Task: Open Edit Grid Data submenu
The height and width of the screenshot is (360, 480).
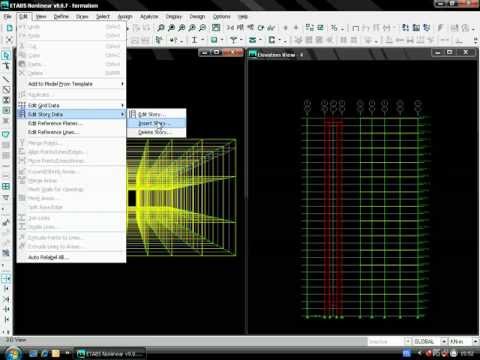Action: [71, 105]
